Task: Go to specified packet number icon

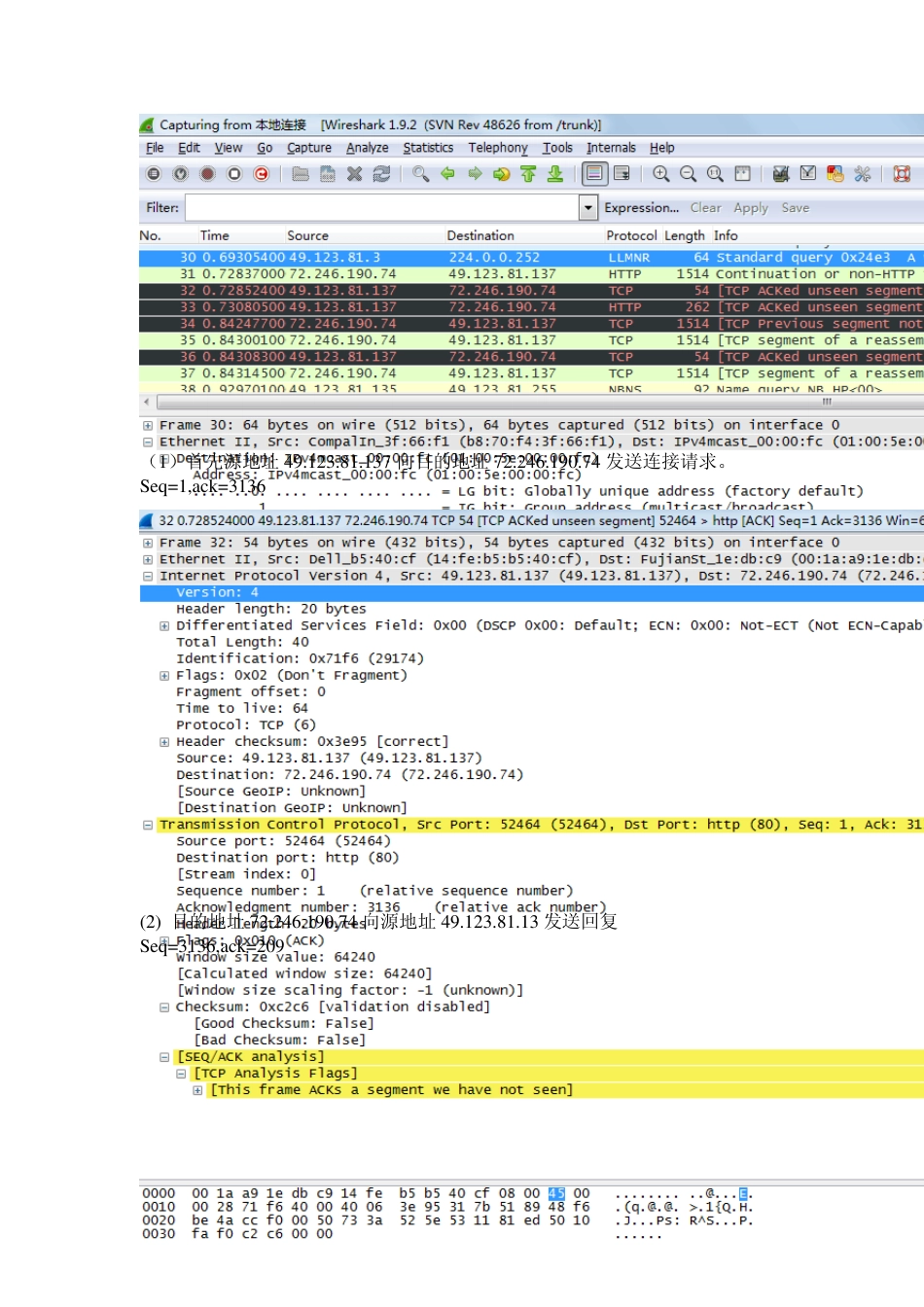Action: tap(502, 174)
